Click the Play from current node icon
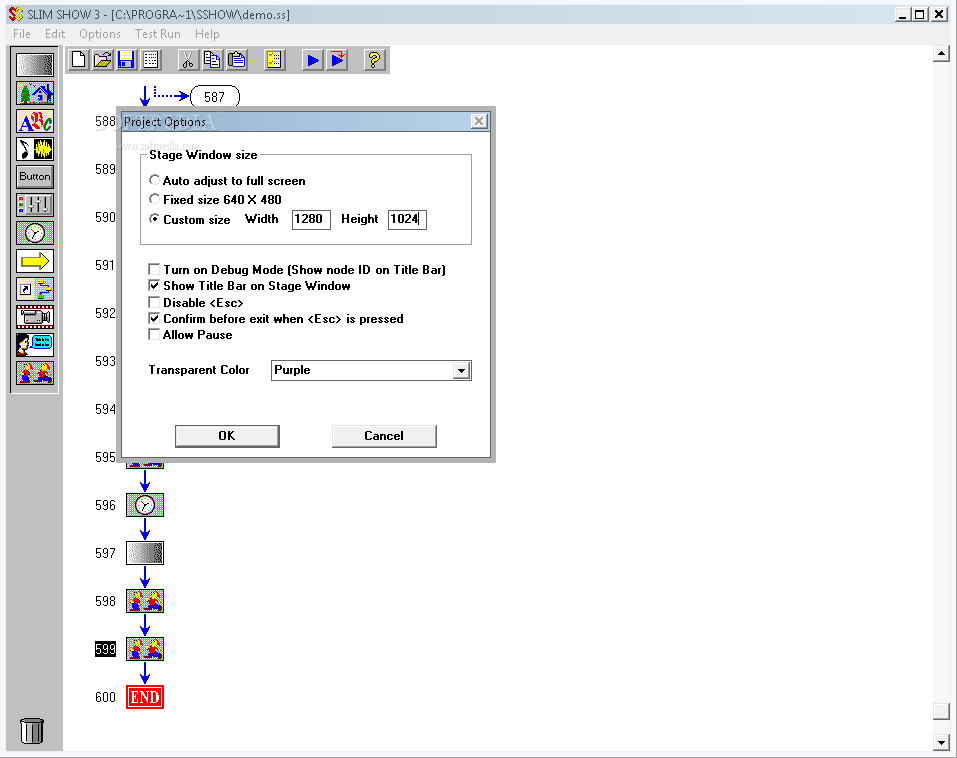 pos(337,60)
